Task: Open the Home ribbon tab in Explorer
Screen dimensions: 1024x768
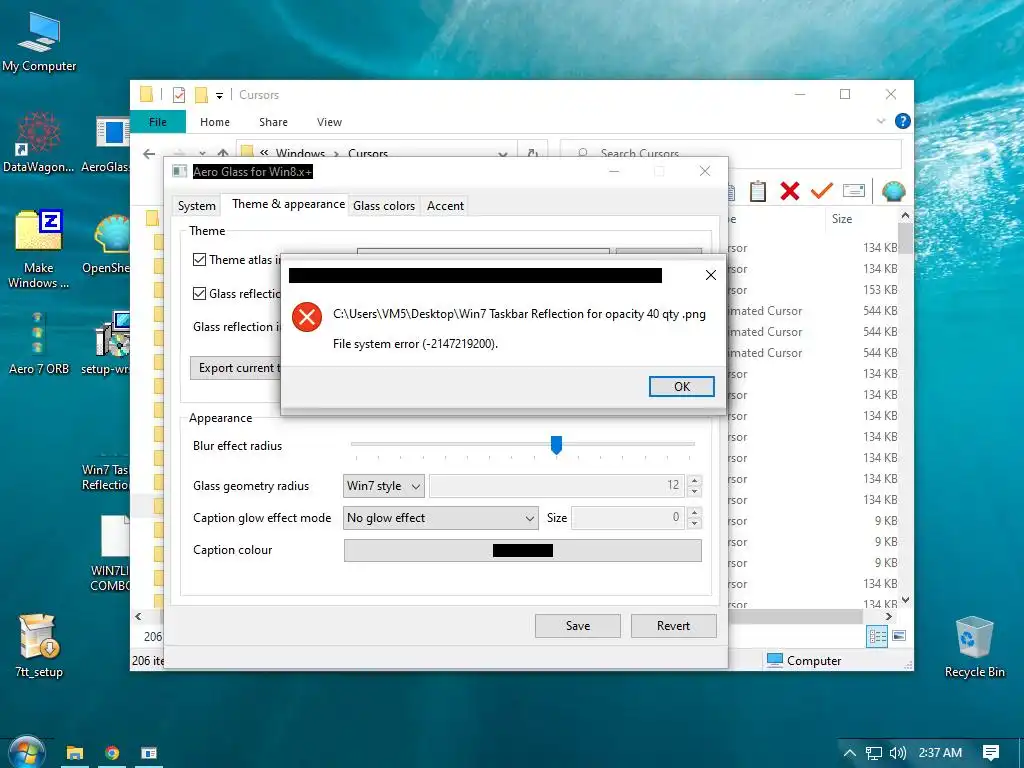Action: click(215, 122)
